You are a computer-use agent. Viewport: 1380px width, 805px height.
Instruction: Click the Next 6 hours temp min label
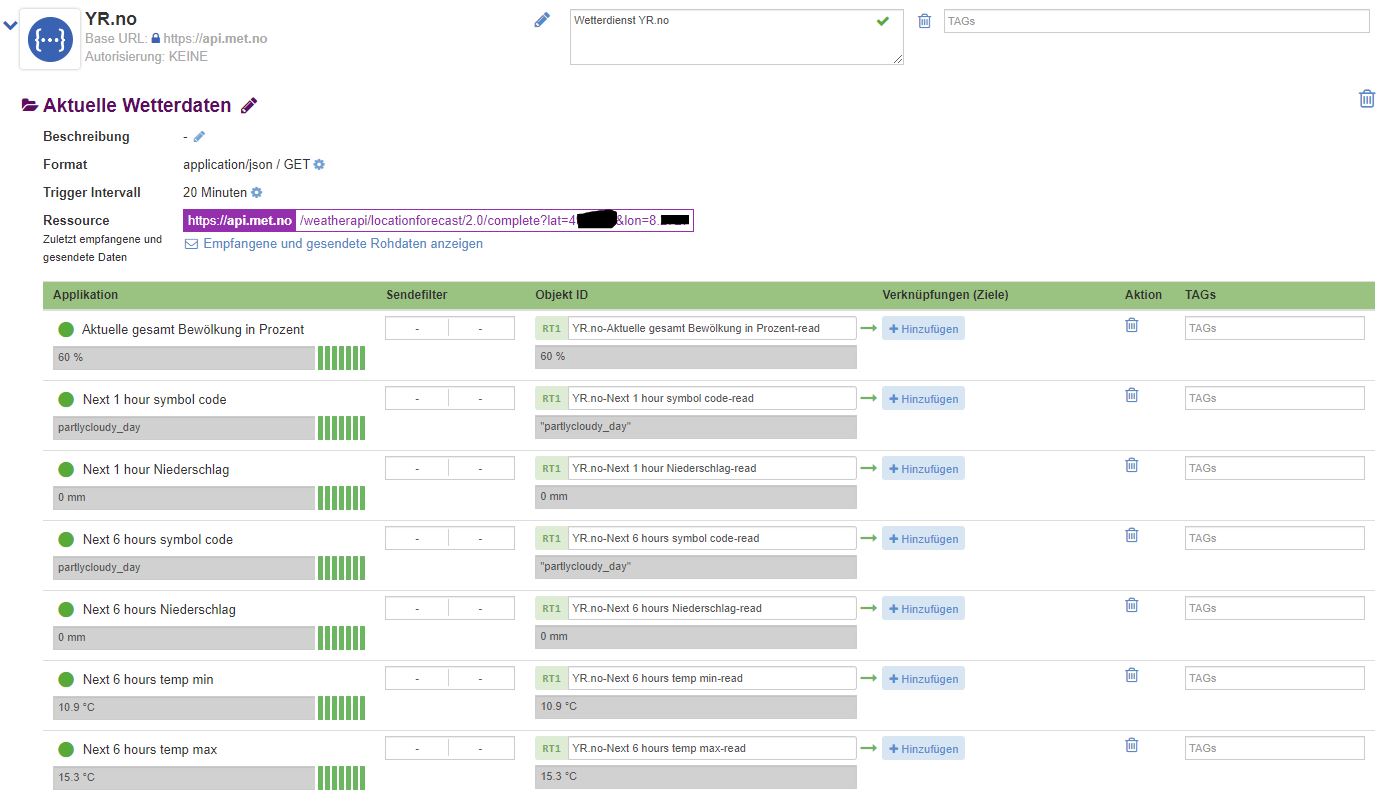148,679
